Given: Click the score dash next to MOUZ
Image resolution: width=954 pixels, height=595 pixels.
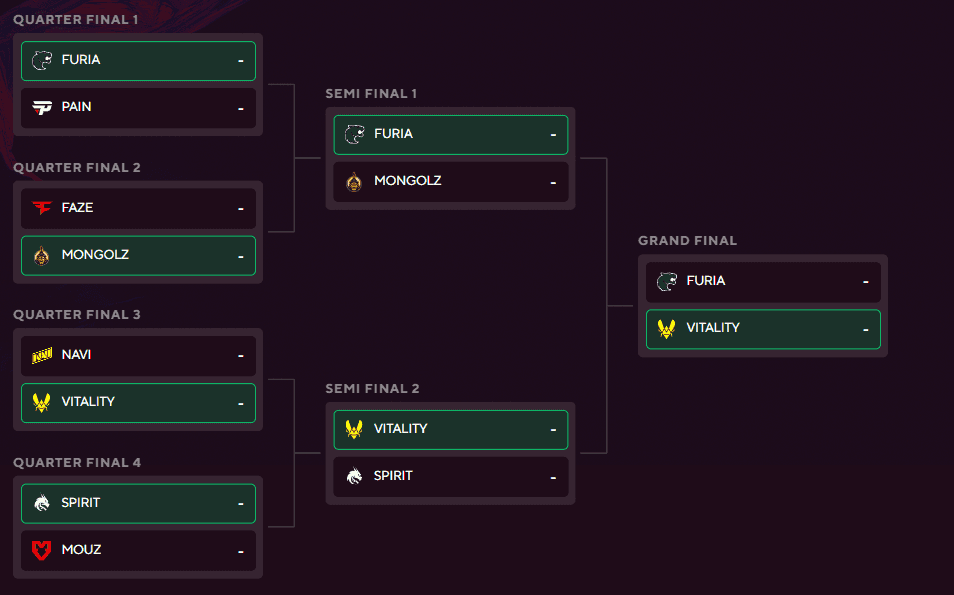Looking at the screenshot, I should [x=239, y=550].
